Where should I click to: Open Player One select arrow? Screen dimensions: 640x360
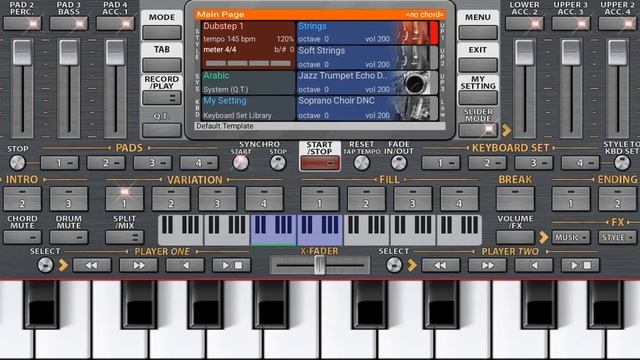pos(63,265)
